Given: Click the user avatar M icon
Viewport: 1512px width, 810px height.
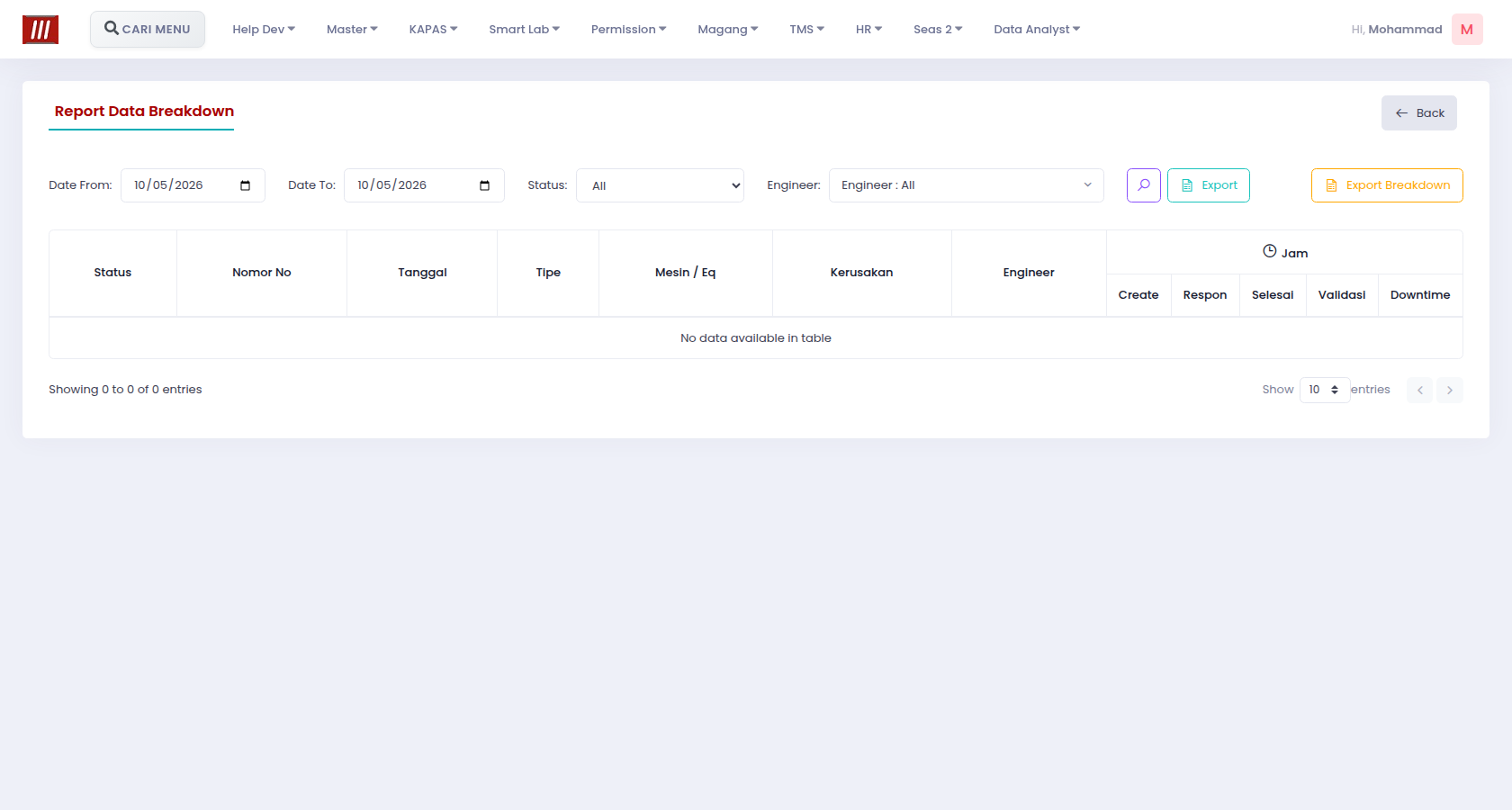Looking at the screenshot, I should point(1467,30).
